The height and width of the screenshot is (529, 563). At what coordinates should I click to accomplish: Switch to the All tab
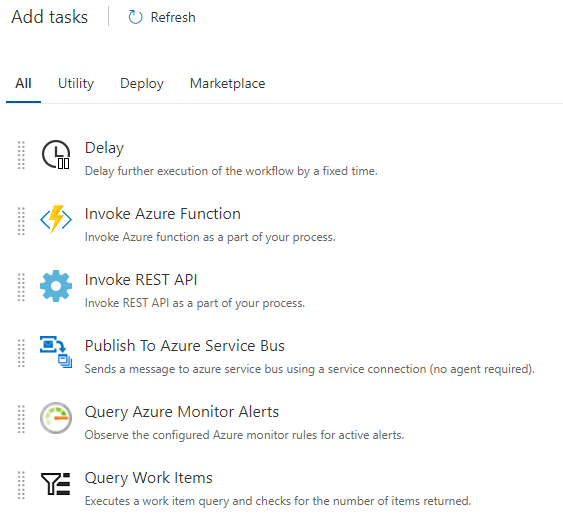(x=23, y=84)
